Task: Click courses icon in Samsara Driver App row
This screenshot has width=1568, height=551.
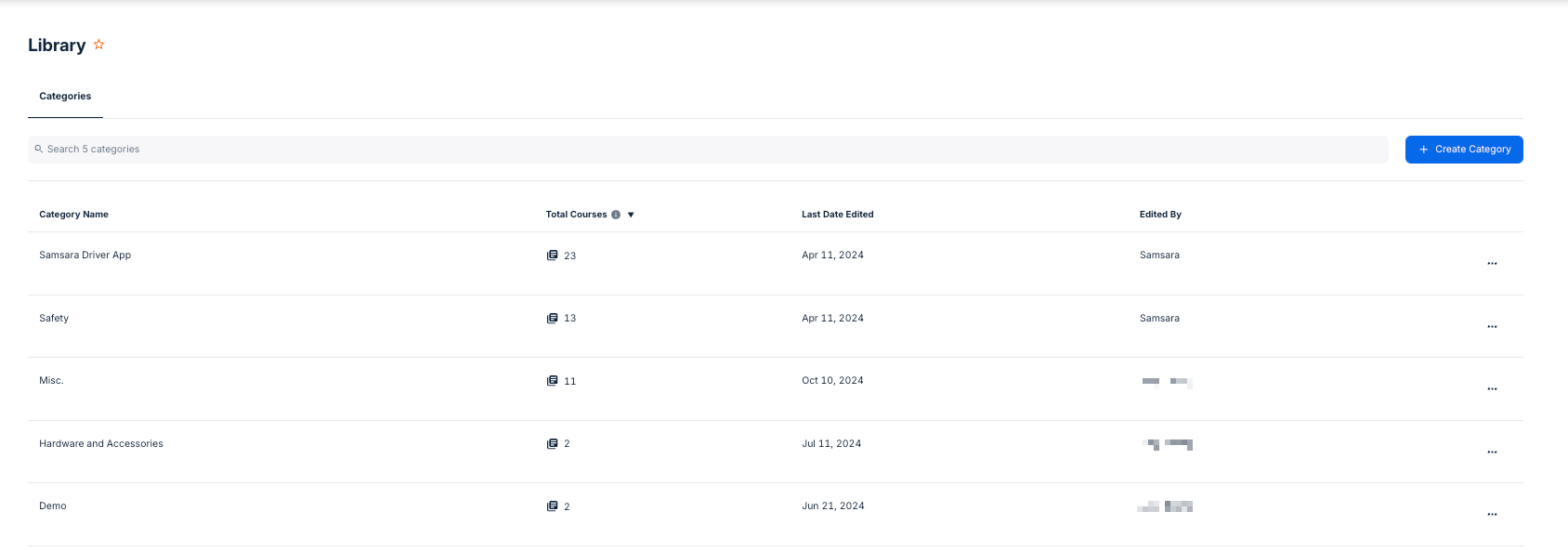Action: 552,256
